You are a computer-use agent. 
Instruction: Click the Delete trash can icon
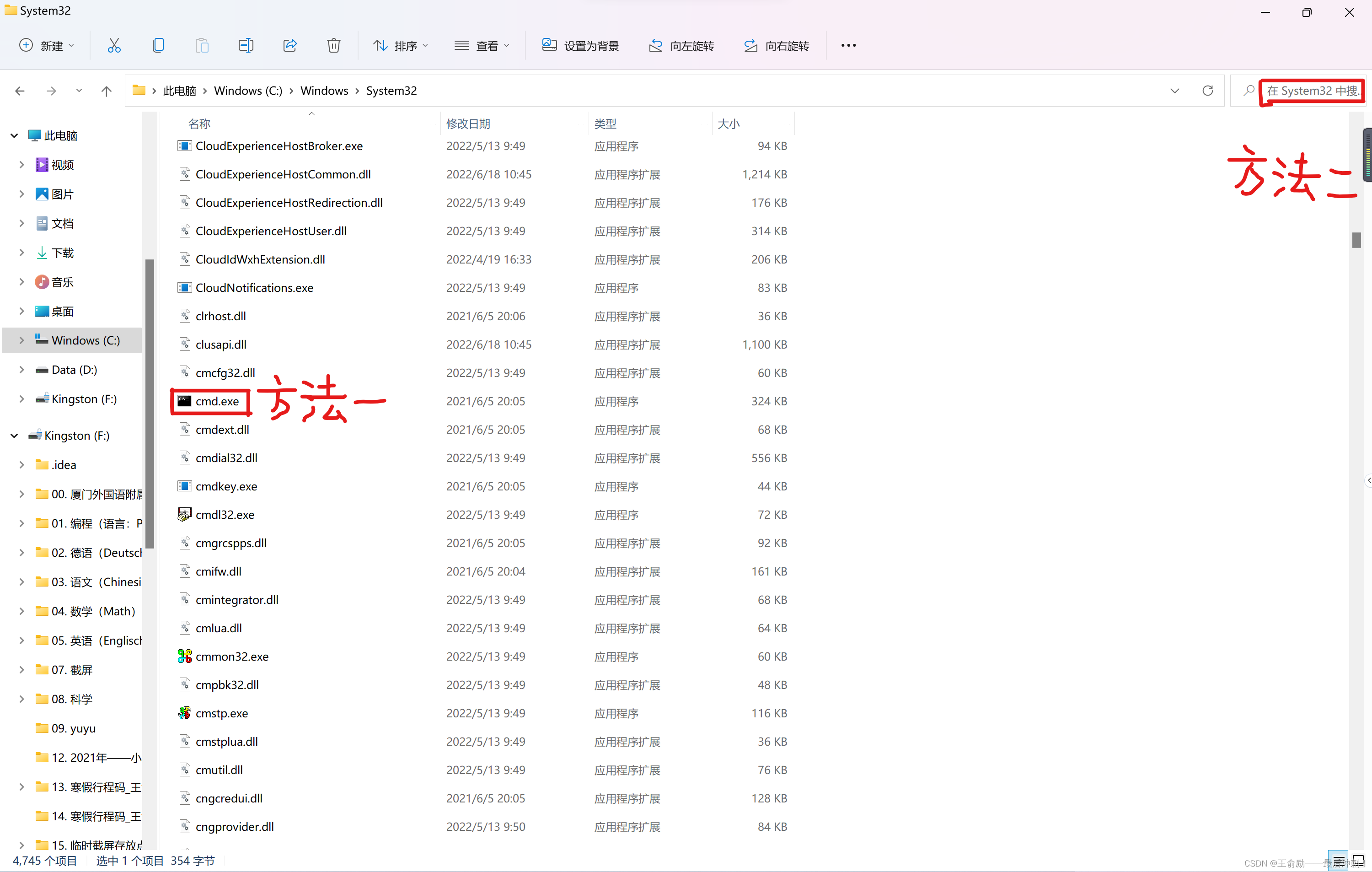[x=334, y=46]
